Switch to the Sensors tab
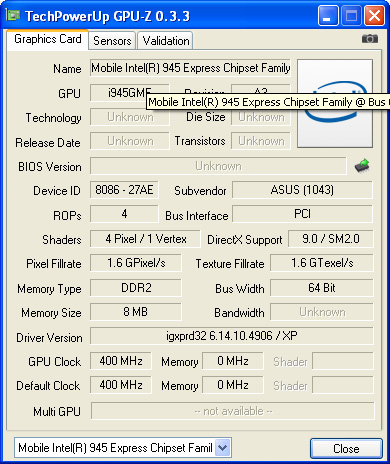Image resolution: width=390 pixels, height=464 pixels. click(112, 41)
